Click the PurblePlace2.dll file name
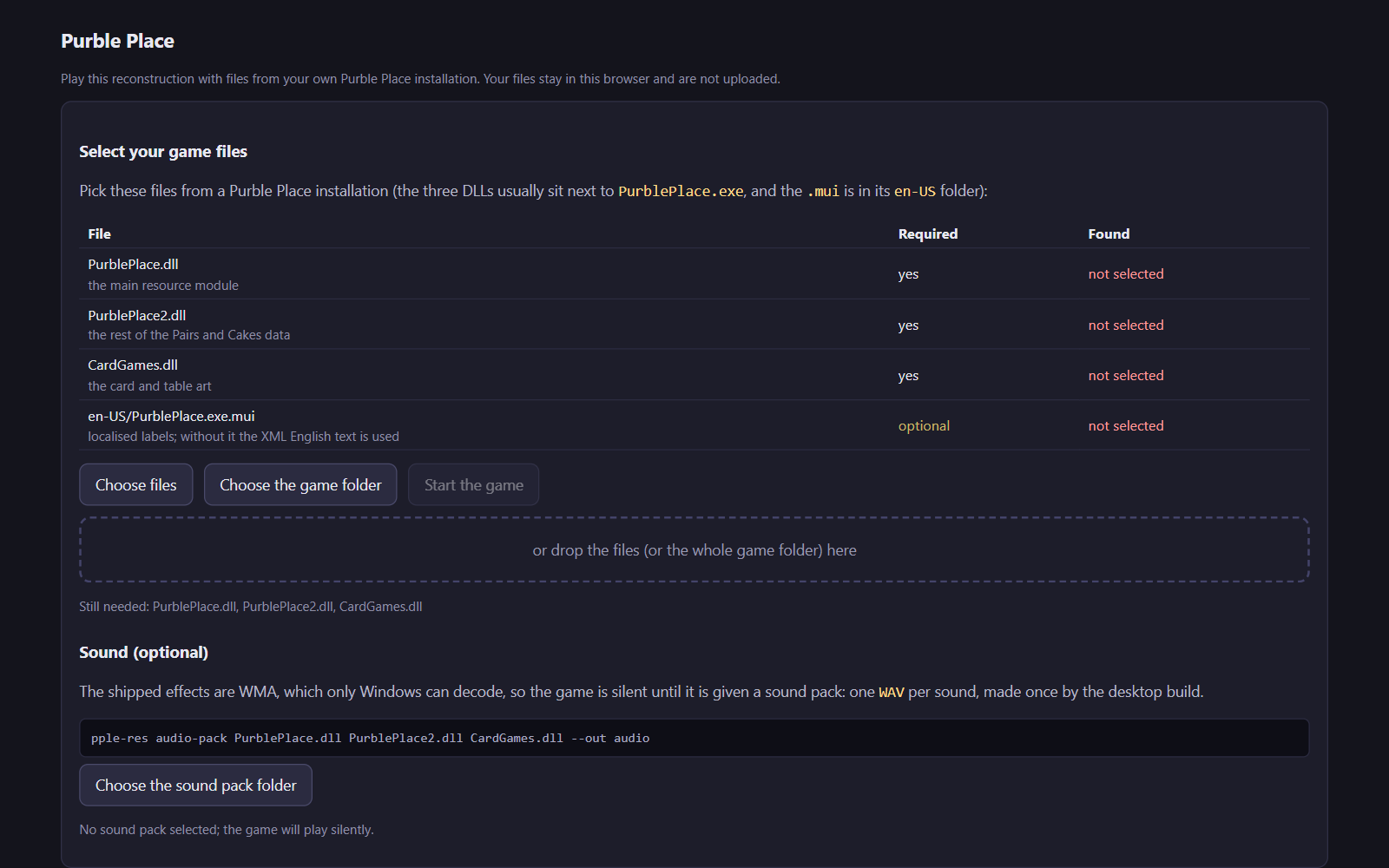 tap(137, 315)
